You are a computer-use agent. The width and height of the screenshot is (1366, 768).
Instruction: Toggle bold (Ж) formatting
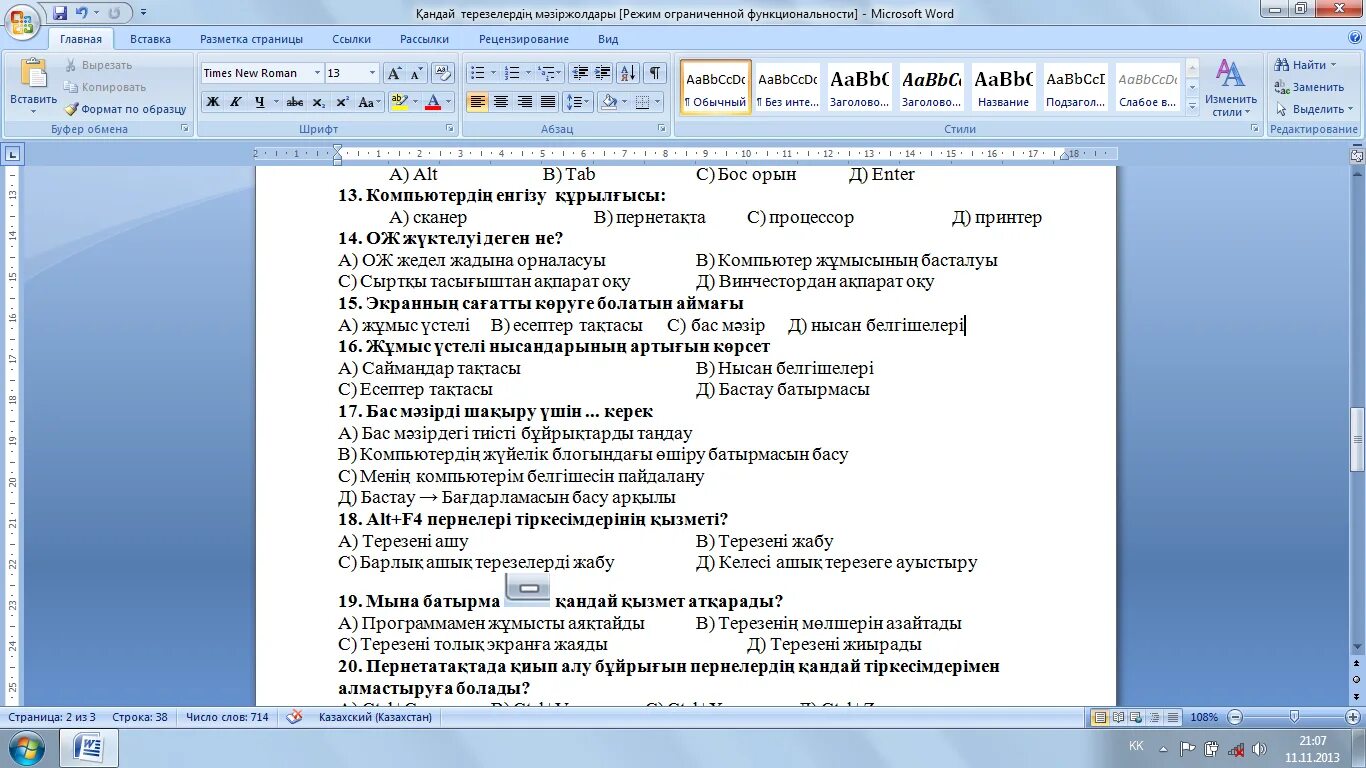(x=212, y=102)
